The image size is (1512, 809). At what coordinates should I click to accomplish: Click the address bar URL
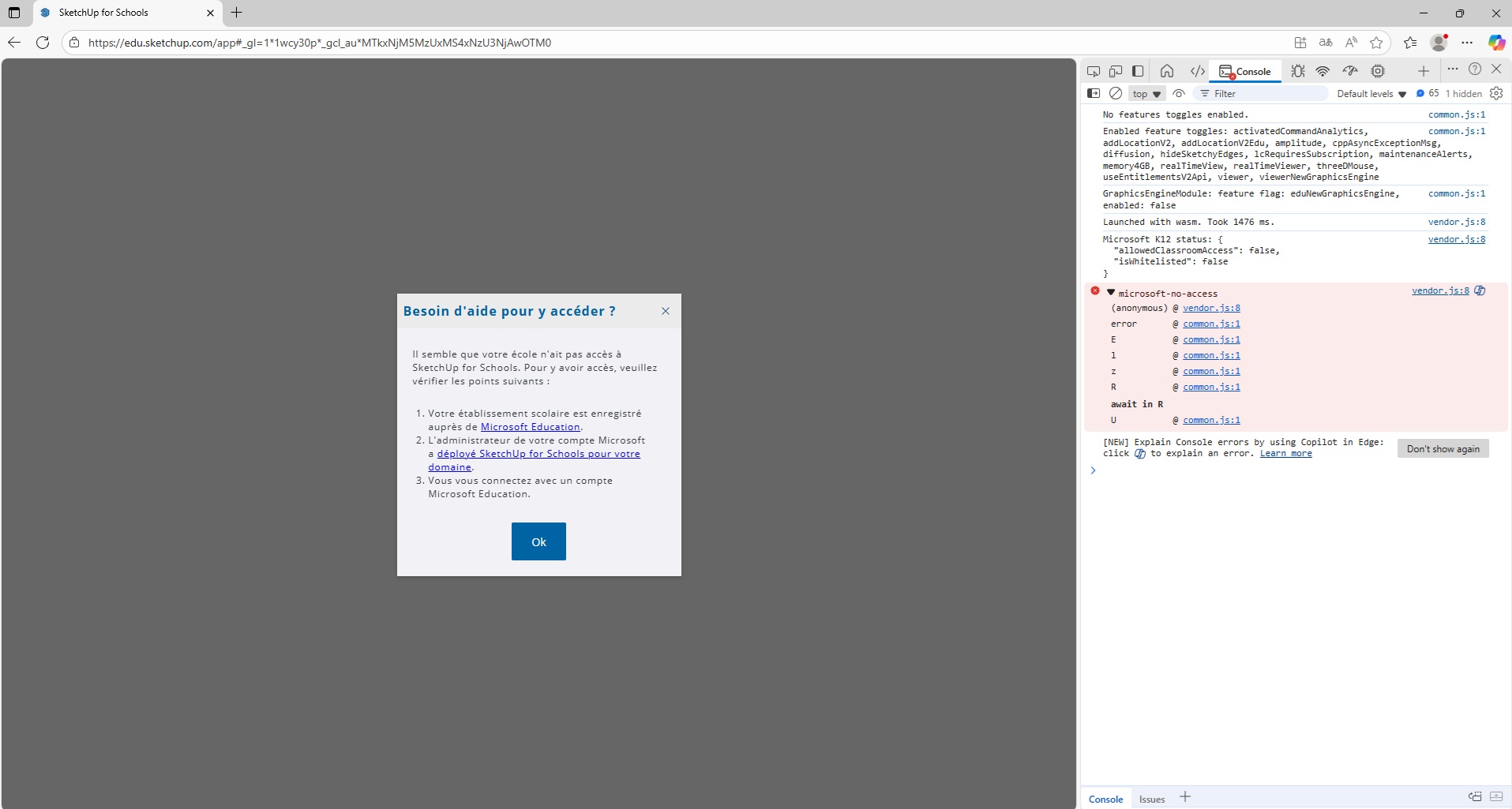pyautogui.click(x=320, y=43)
